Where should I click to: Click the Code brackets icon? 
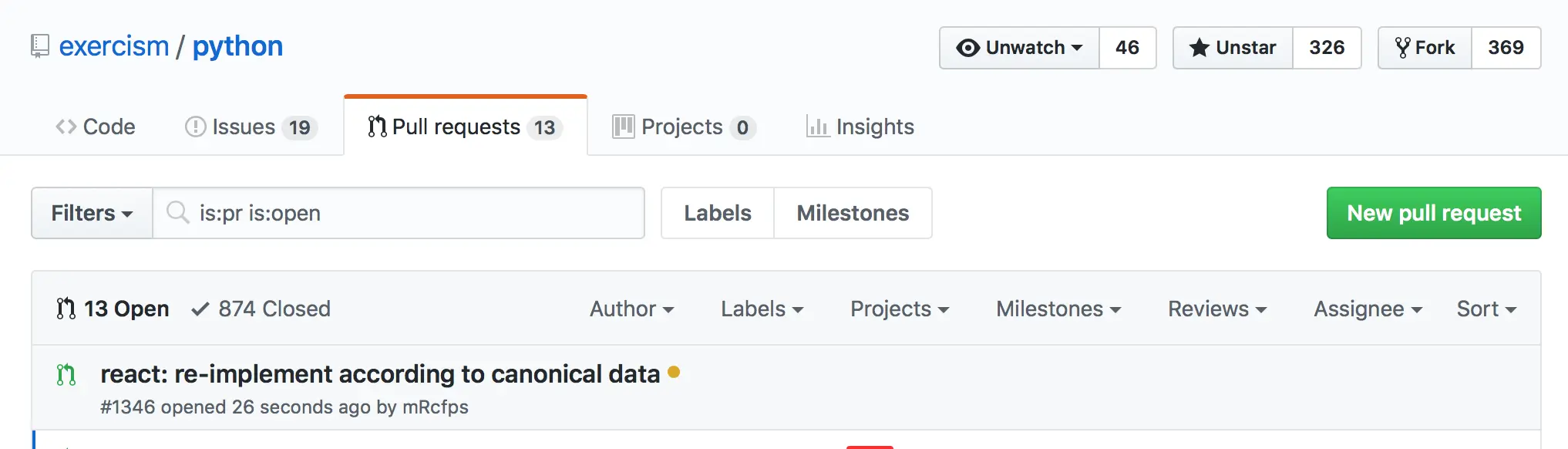coord(66,127)
